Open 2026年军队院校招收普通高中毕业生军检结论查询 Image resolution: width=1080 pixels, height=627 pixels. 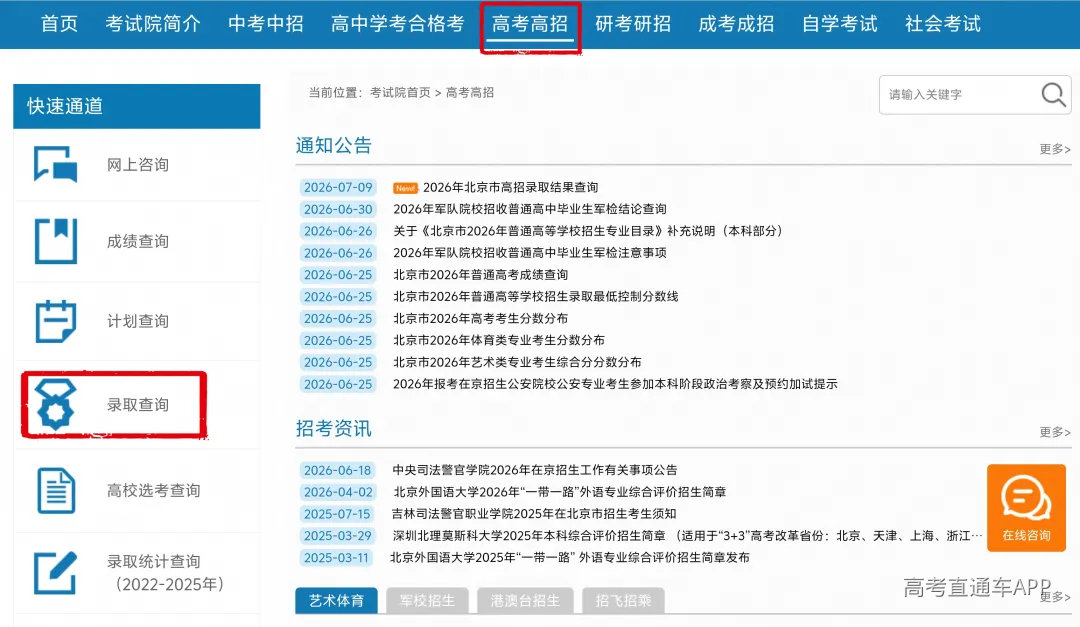click(530, 209)
